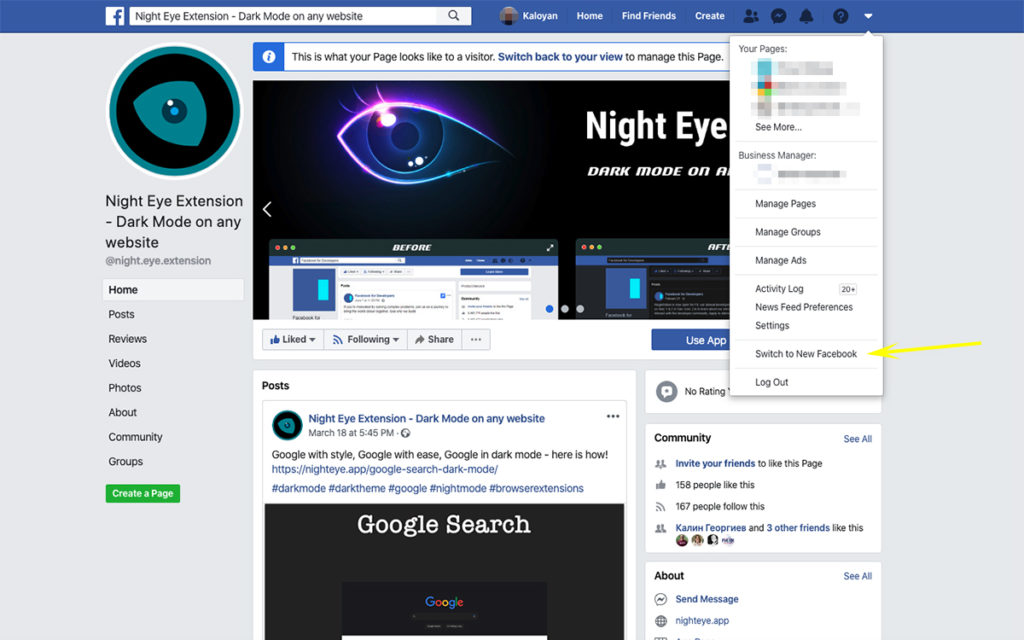Open Home tab in page sidebar
Viewport: 1024px width, 640px height.
173,290
